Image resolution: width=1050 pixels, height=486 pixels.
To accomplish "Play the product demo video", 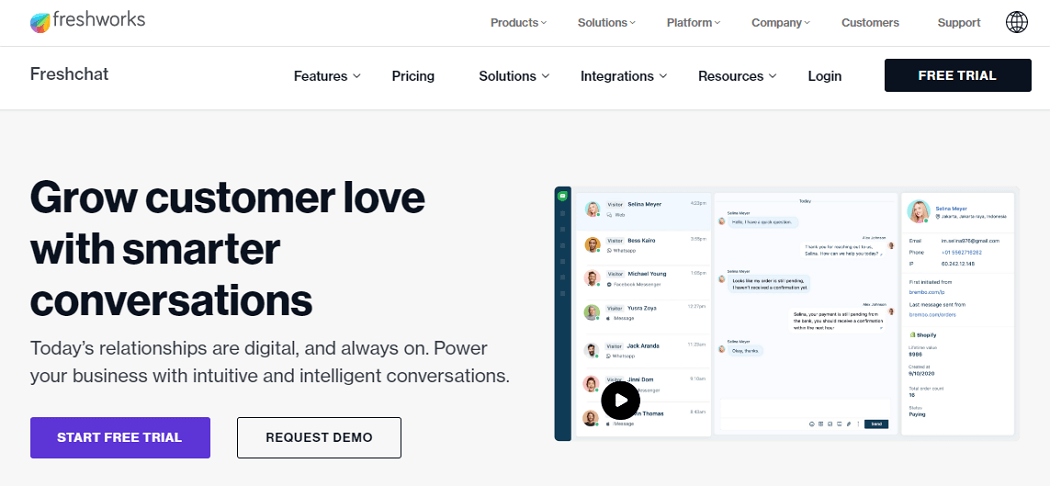I will [x=620, y=400].
